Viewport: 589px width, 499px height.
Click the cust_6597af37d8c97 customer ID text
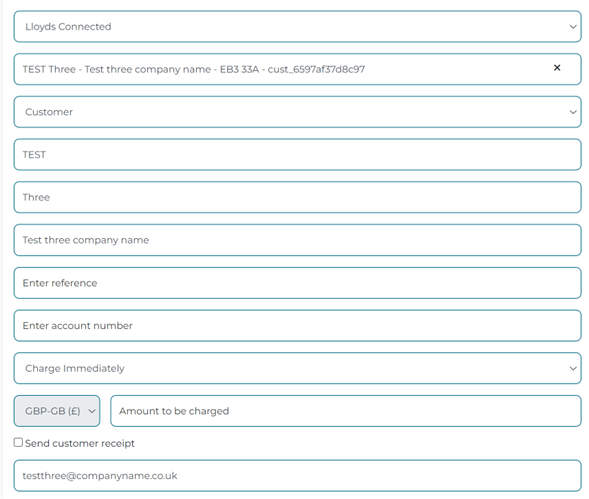click(x=316, y=70)
